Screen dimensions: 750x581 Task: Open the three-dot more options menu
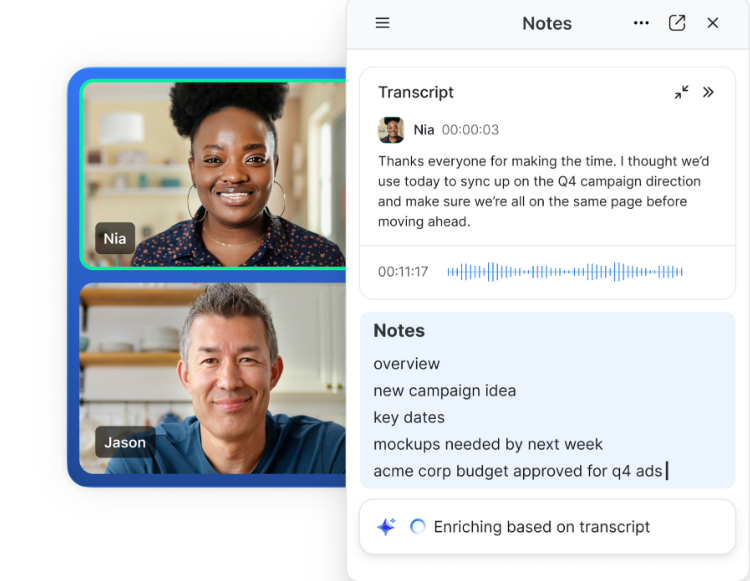(641, 23)
